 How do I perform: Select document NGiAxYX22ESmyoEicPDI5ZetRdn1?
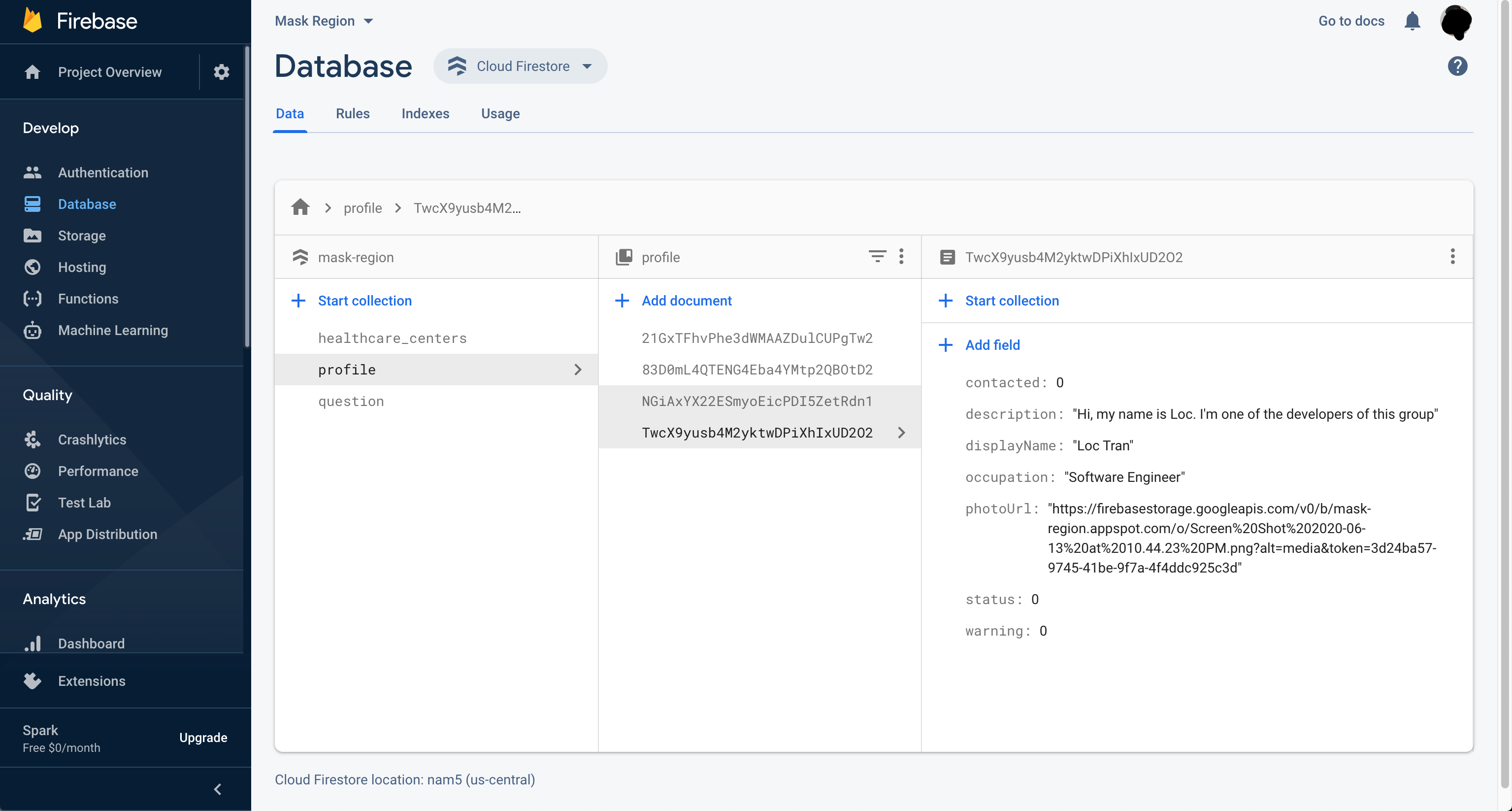pos(756,401)
